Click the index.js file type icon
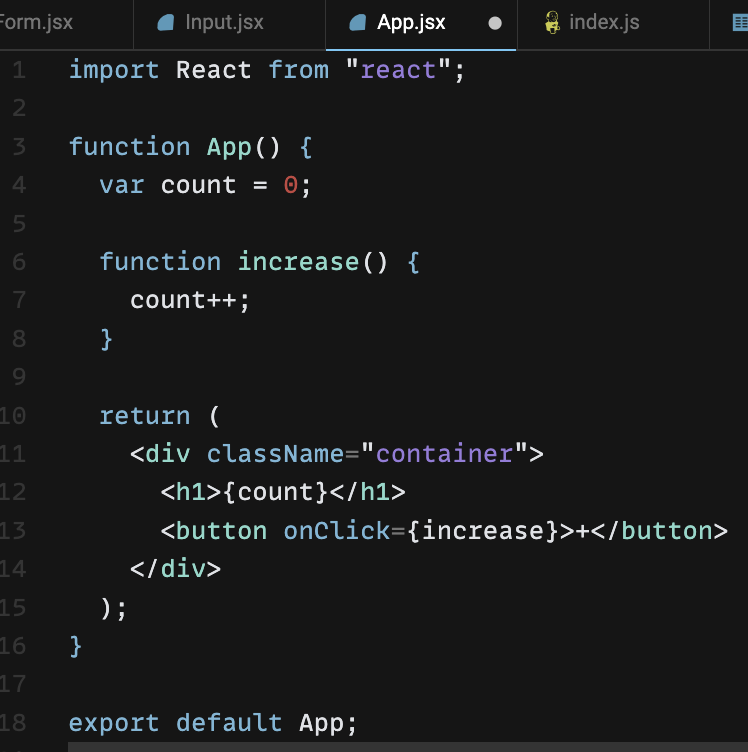 pos(552,23)
